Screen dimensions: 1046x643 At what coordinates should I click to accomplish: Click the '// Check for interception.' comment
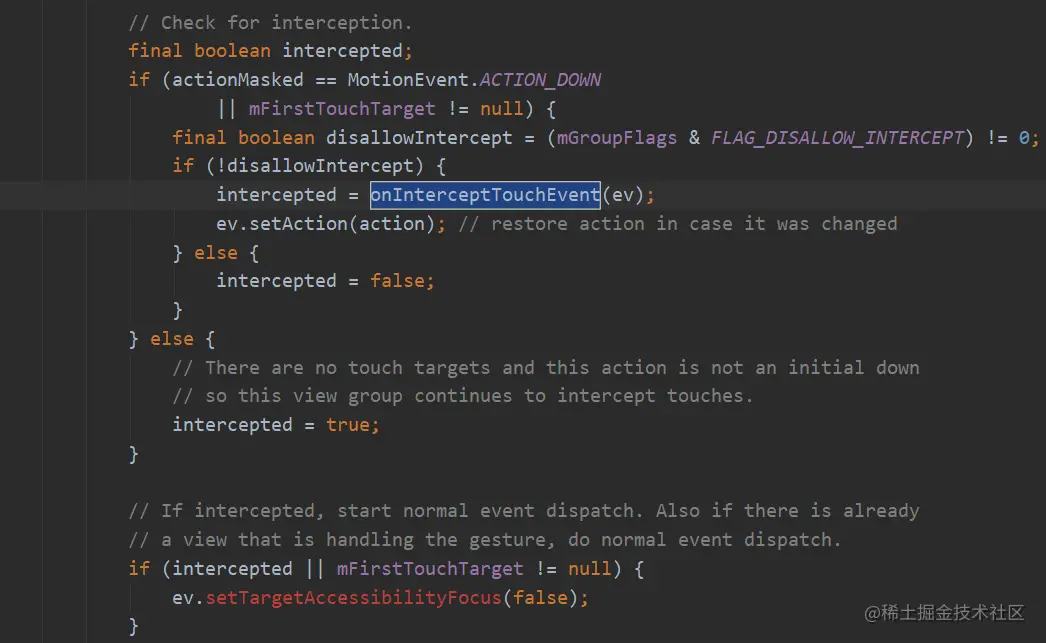[x=270, y=23]
